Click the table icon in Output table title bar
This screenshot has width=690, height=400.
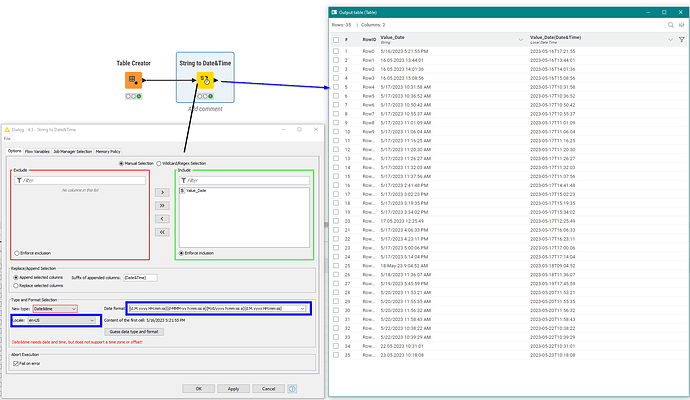(x=334, y=12)
